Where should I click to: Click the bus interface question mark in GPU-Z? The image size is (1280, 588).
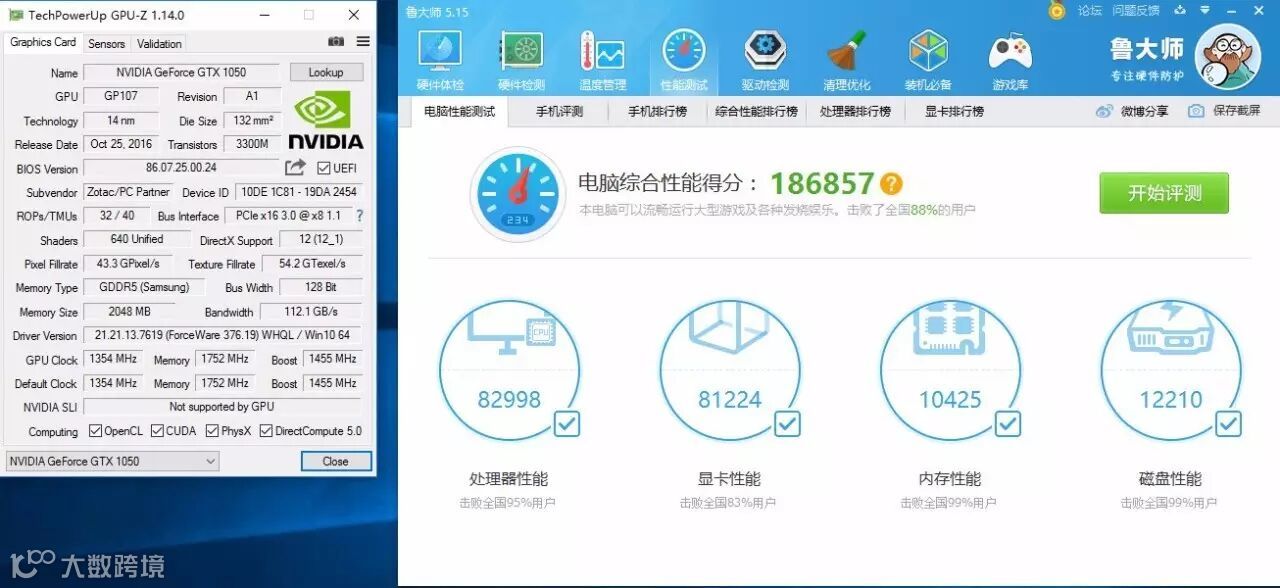(360, 216)
